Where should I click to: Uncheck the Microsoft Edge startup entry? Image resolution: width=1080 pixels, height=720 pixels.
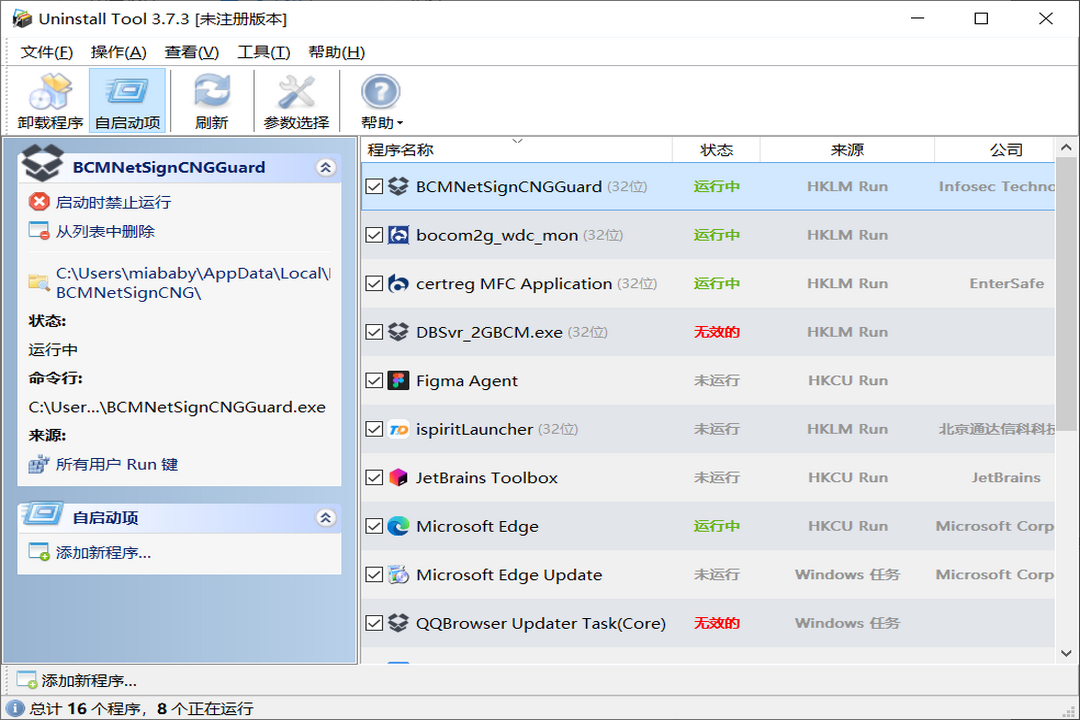click(x=374, y=525)
